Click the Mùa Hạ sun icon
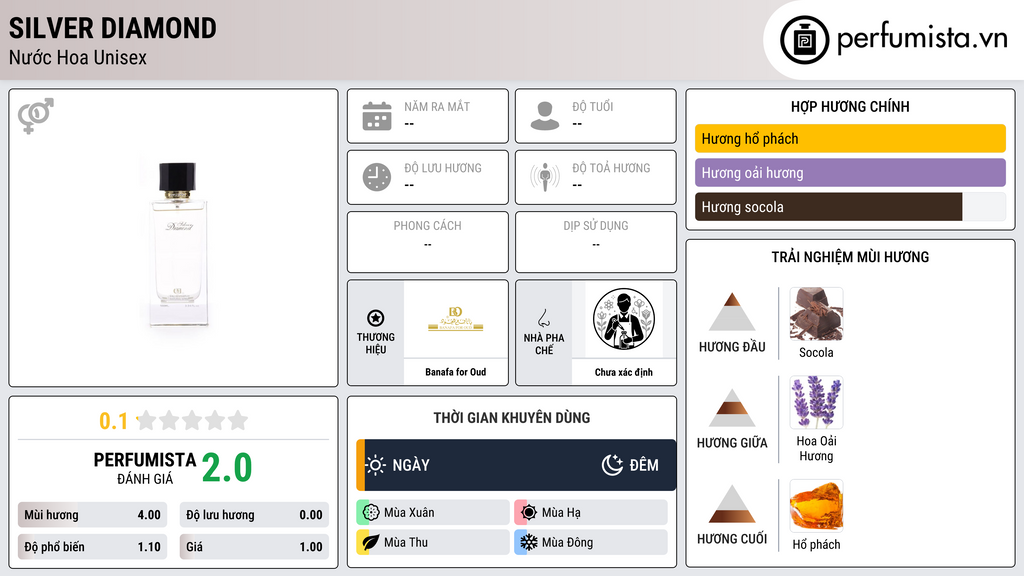This screenshot has height=576, width=1024. click(x=529, y=513)
